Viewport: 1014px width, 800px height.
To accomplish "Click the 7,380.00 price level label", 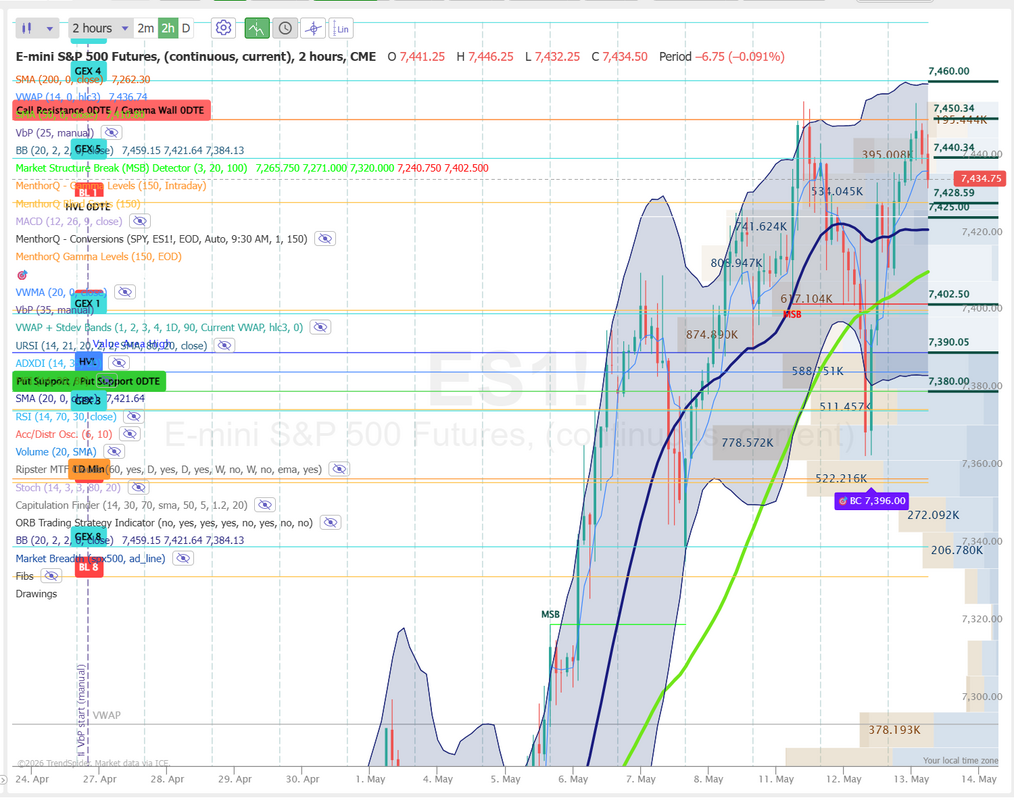I will [x=949, y=382].
